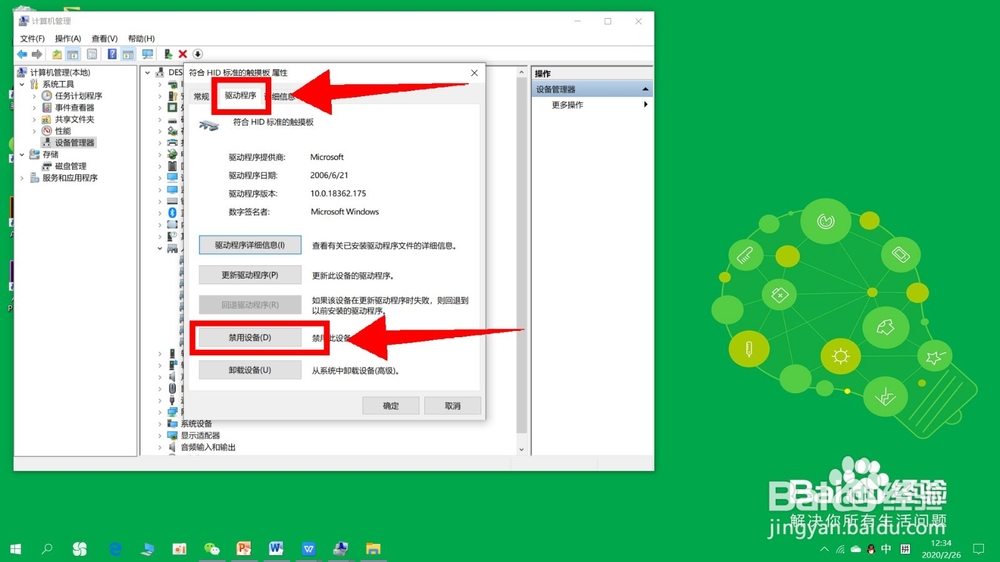Screen dimensions: 1000x562
Task: Collapse the DES computer root node
Action: tap(148, 73)
